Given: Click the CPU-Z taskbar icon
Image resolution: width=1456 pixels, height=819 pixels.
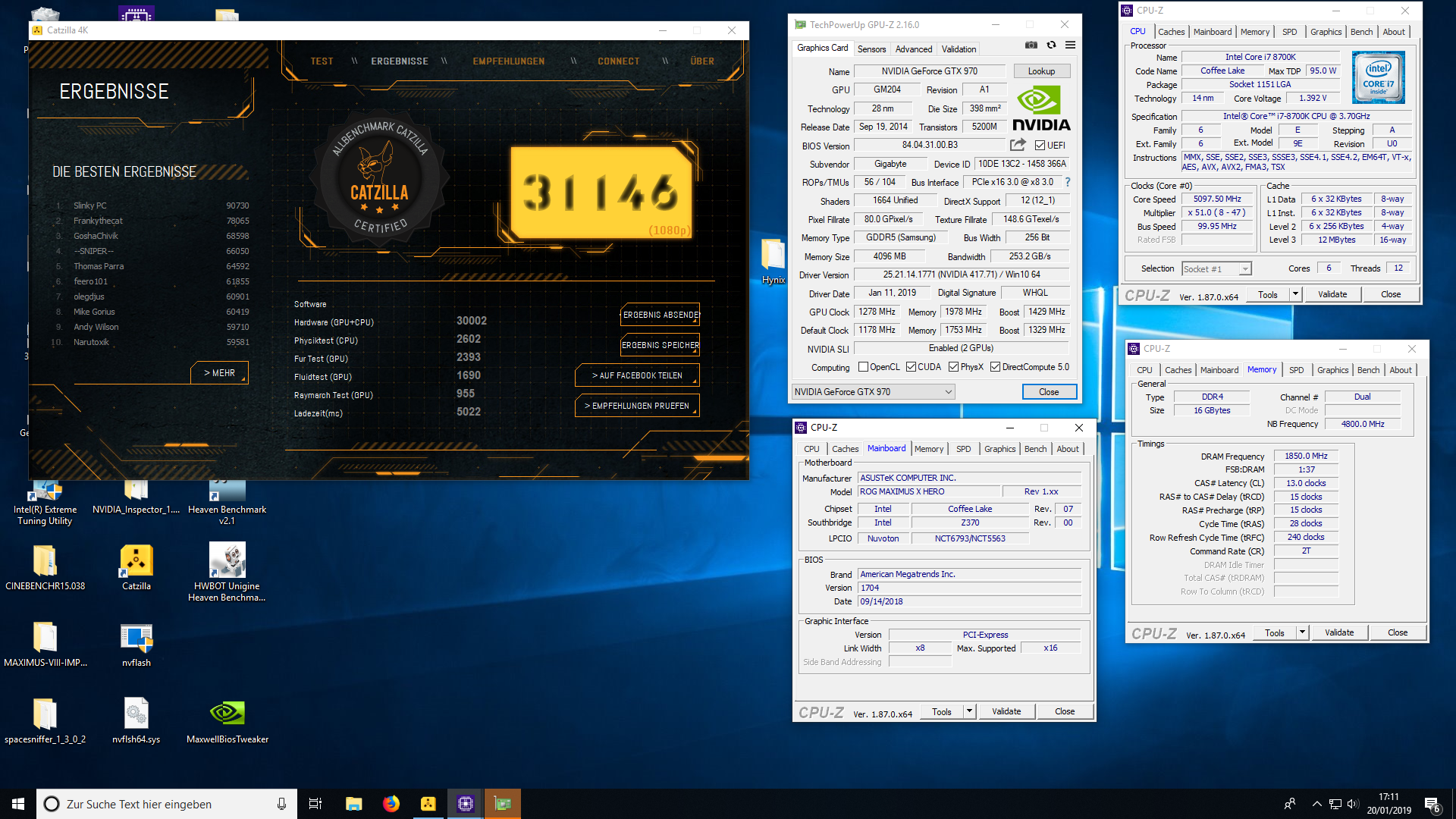Looking at the screenshot, I should point(465,804).
